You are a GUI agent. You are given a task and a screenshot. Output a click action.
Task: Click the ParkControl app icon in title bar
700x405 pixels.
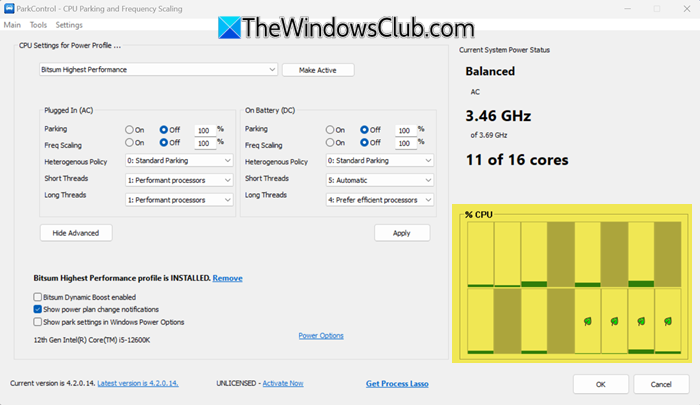9,8
